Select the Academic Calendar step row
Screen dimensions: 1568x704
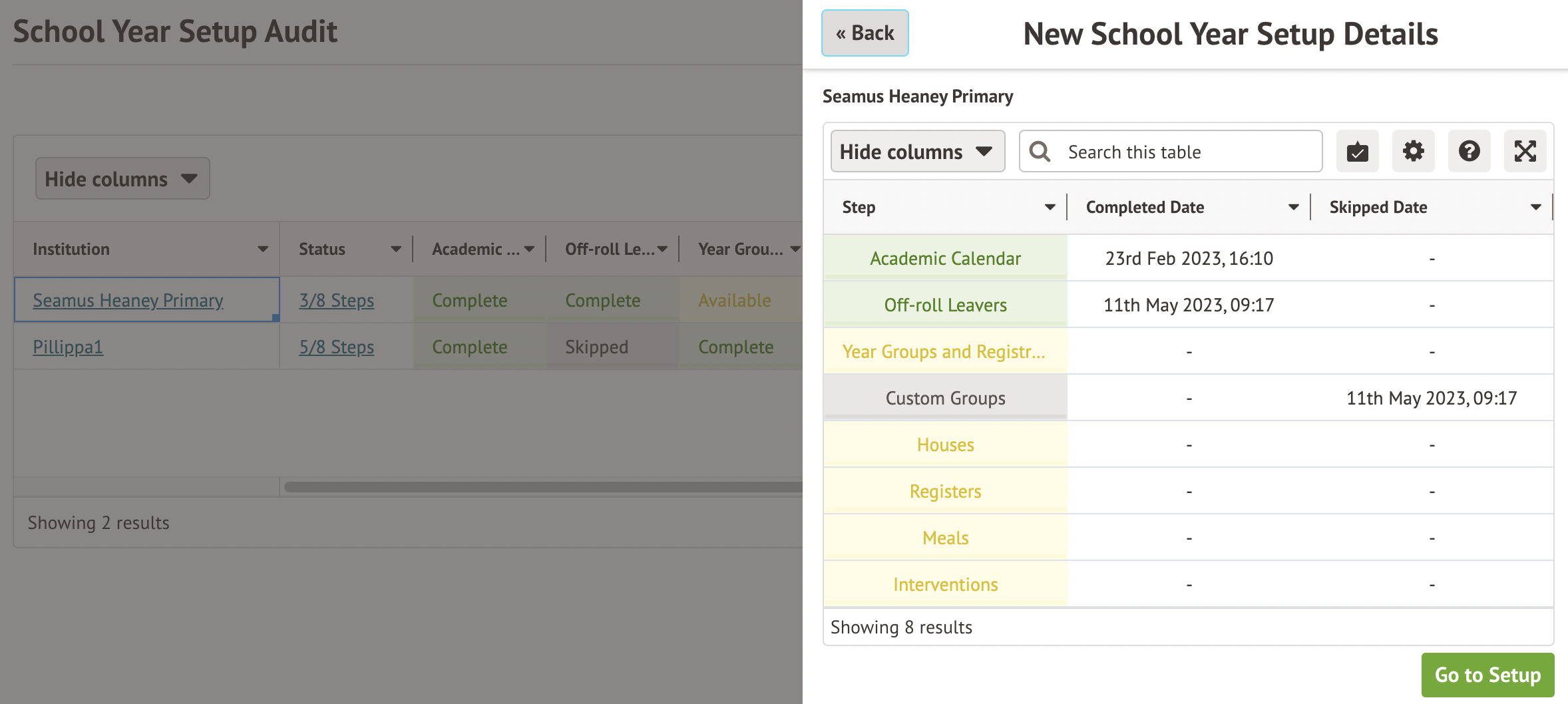tap(945, 258)
